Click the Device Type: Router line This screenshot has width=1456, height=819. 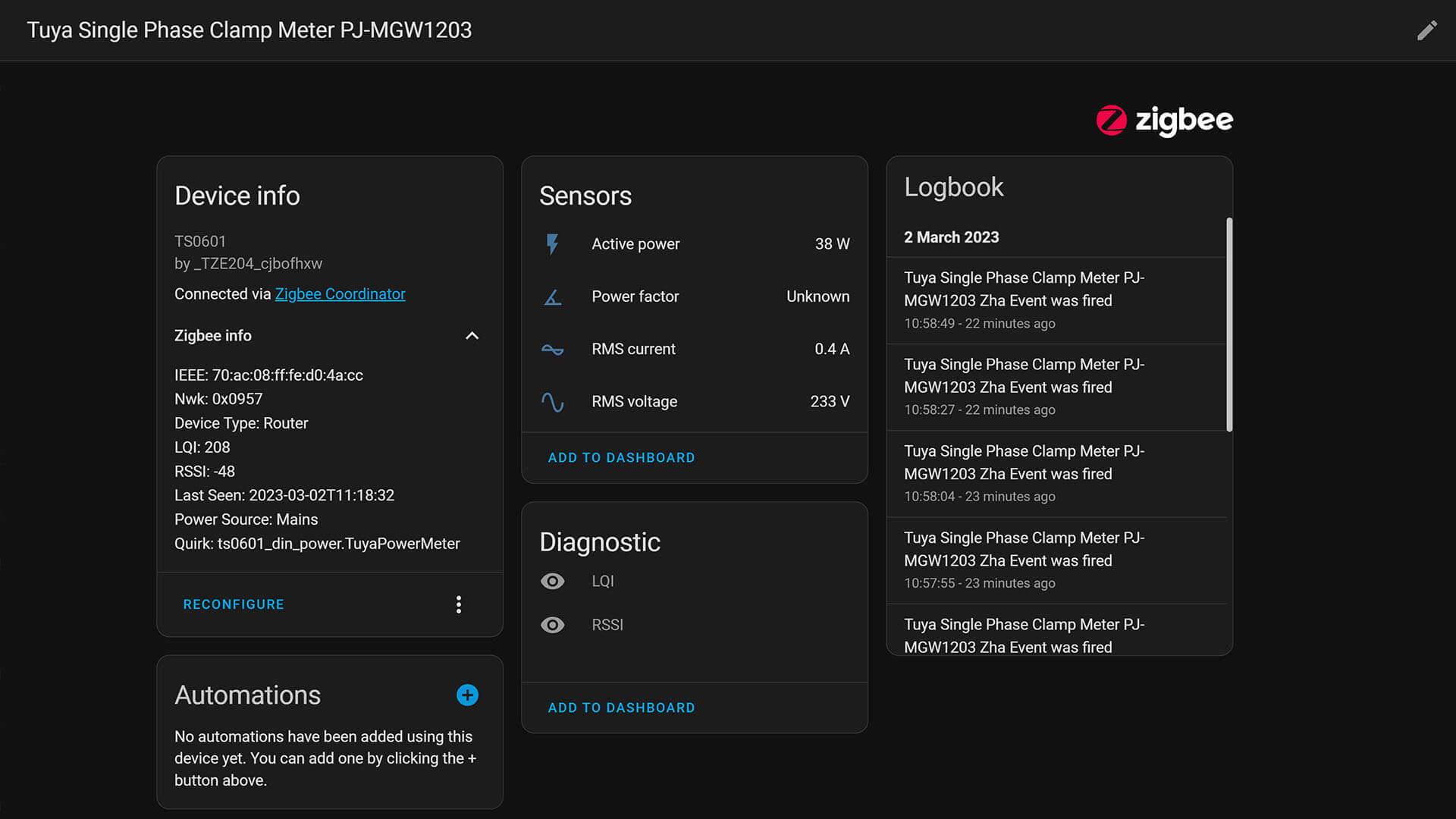pyautogui.click(x=241, y=423)
